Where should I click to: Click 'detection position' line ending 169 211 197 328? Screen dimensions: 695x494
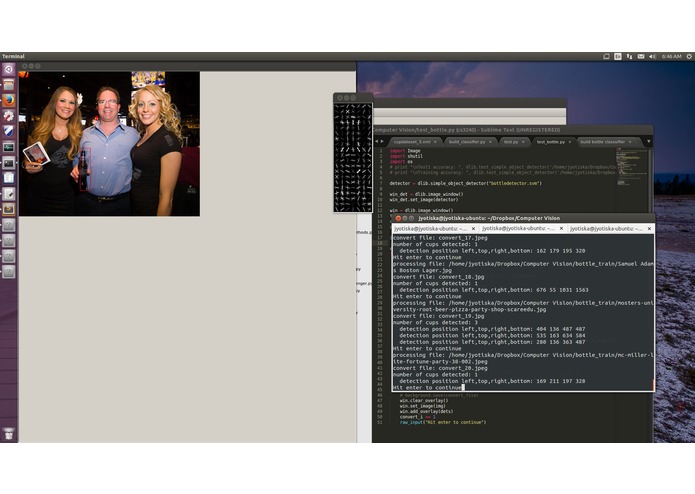tap(492, 381)
